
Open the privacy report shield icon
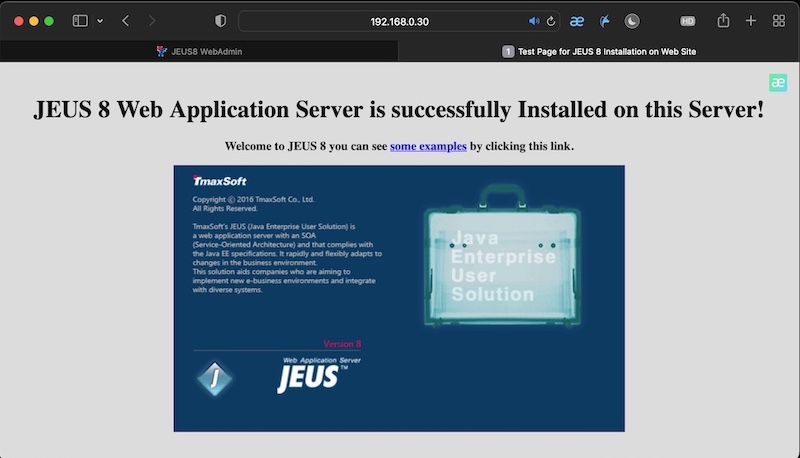(221, 21)
